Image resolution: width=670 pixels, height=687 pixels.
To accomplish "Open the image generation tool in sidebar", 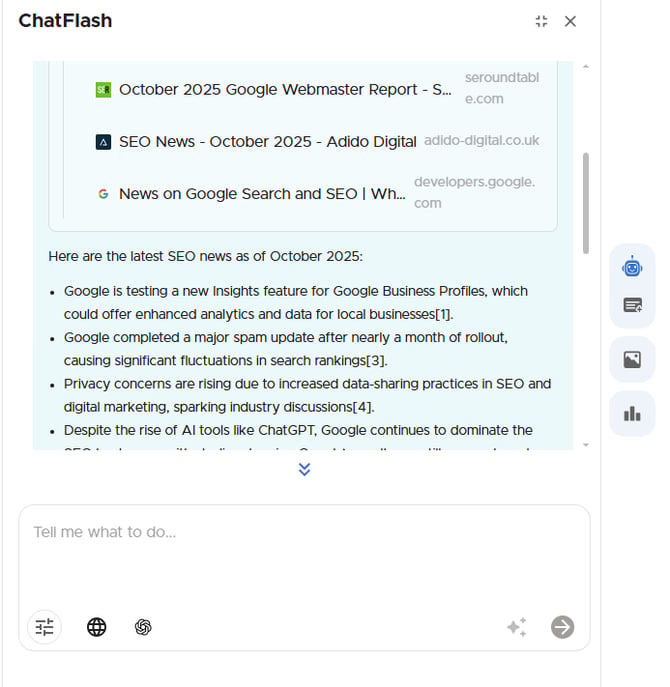I will pos(632,360).
